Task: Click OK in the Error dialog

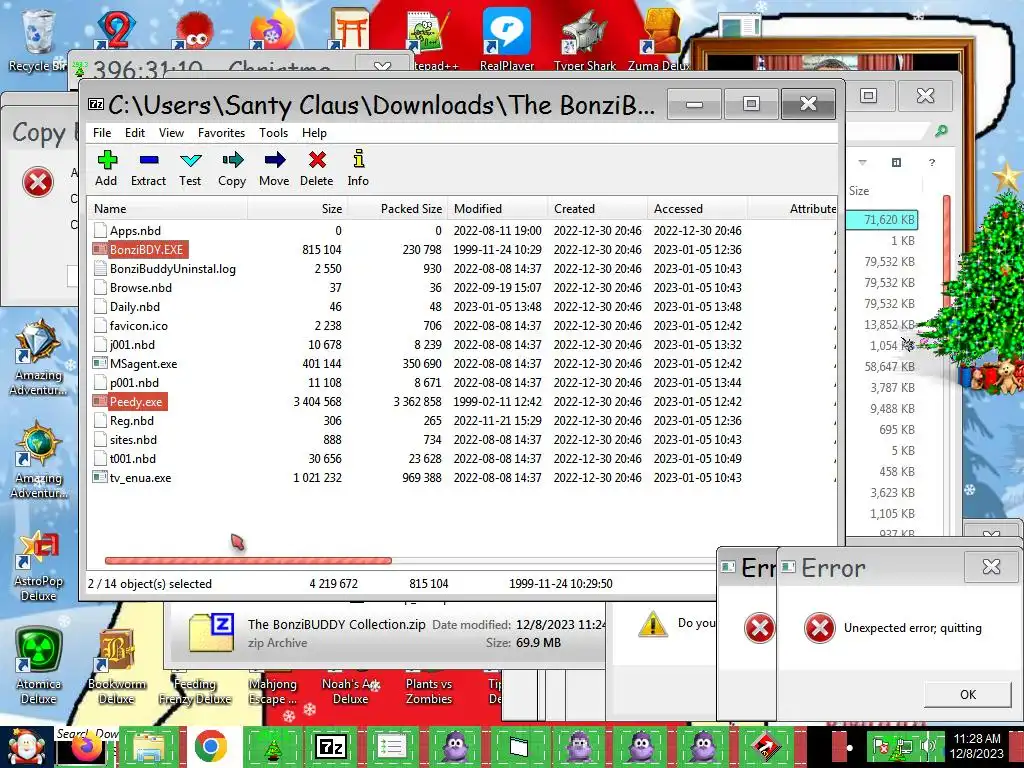Action: (967, 694)
